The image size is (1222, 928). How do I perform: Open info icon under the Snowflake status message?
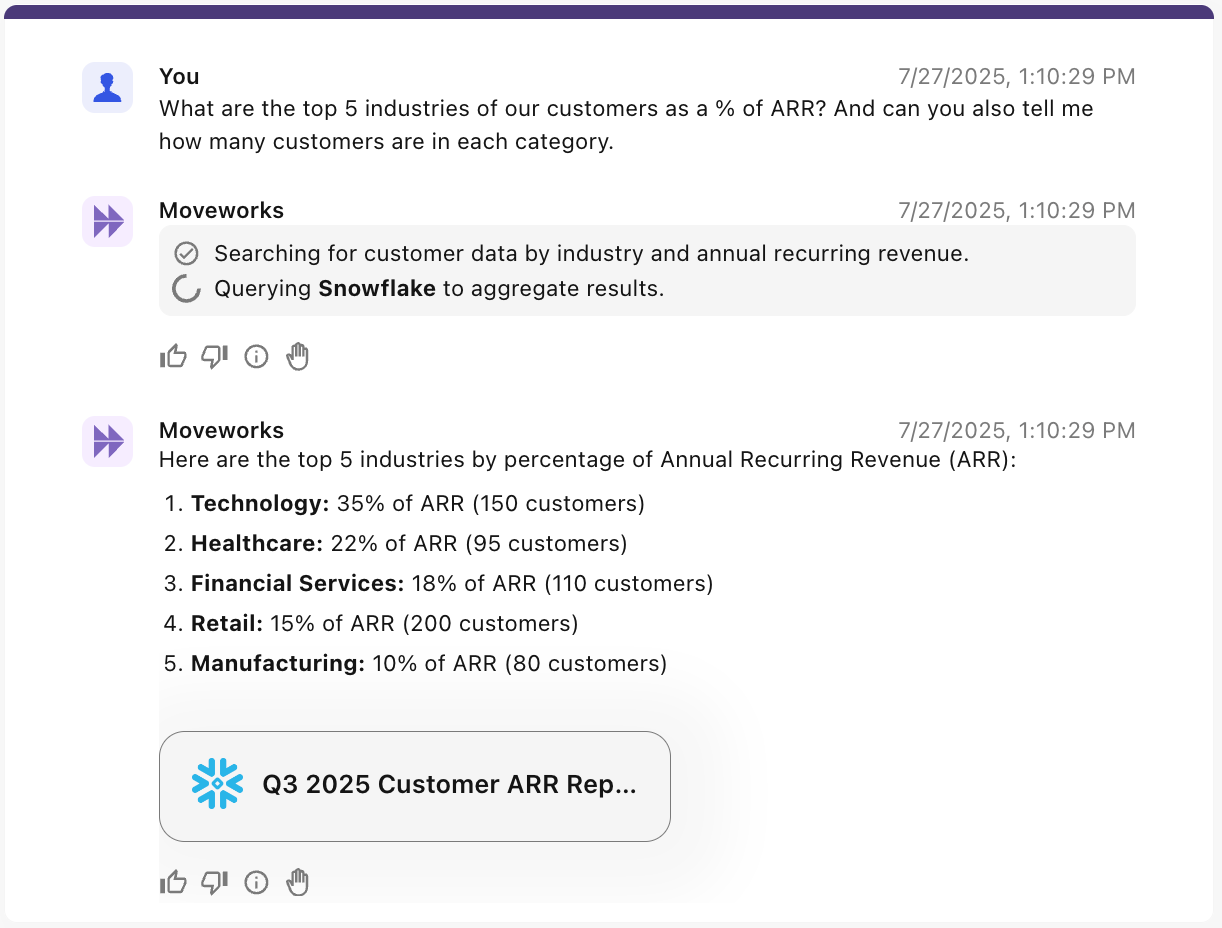pyautogui.click(x=257, y=357)
